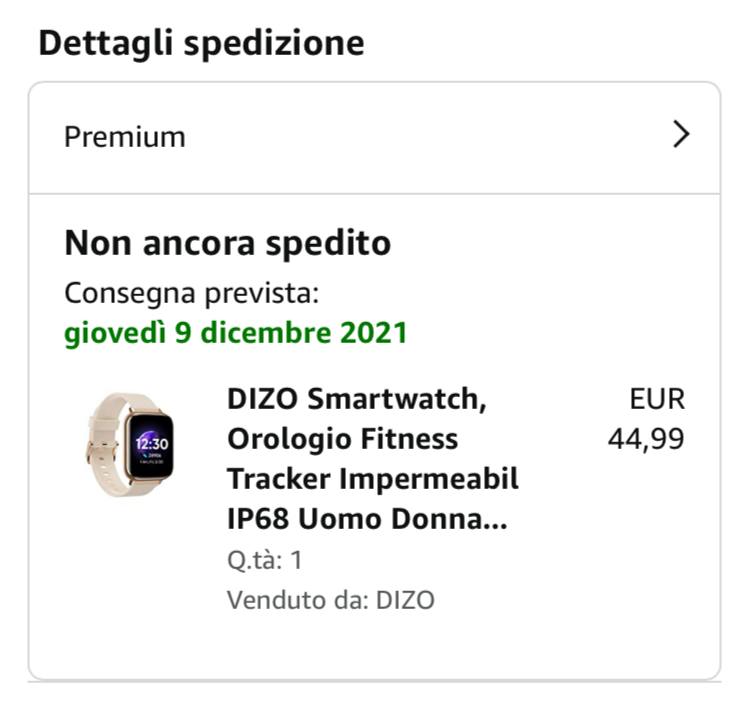749x705 pixels.
Task: Click the 'Orologio Fitness' title line
Action: click(342, 439)
